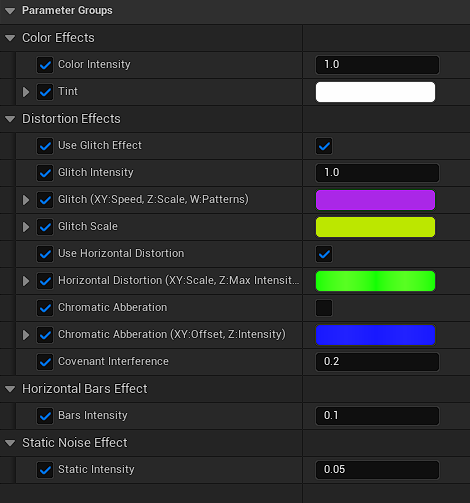Toggle the Chromatic Abberation boolean override checkbox
Image resolution: width=470 pixels, height=503 pixels.
(x=45, y=308)
